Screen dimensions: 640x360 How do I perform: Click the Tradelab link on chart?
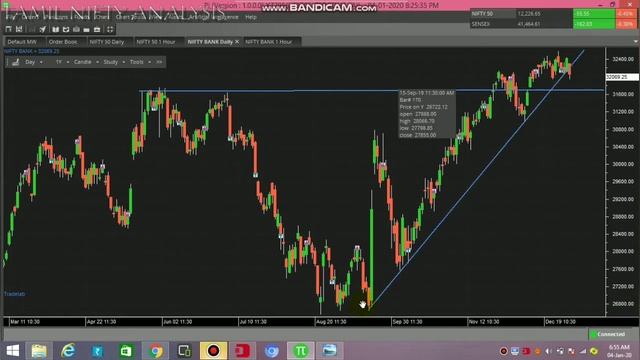pyautogui.click(x=14, y=294)
